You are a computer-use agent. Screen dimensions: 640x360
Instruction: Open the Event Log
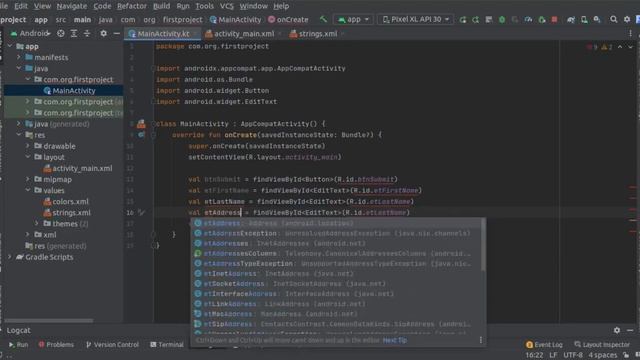tap(544, 344)
